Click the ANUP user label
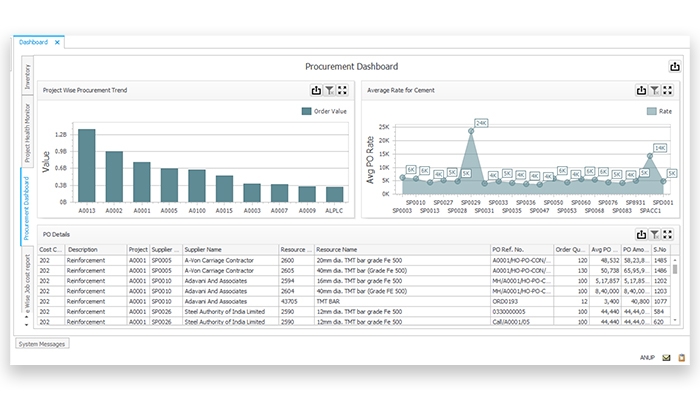The width and height of the screenshot is (700, 400). click(x=647, y=358)
